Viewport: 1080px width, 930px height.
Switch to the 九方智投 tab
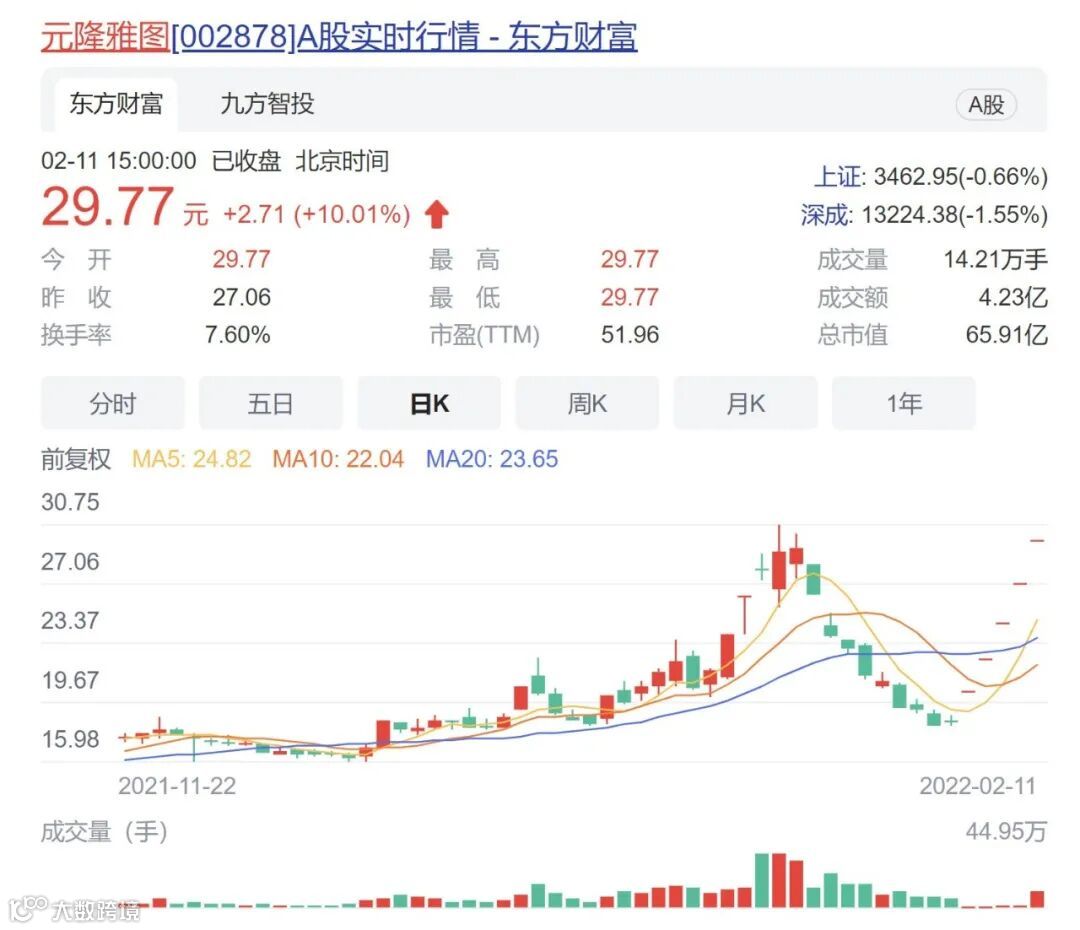(x=267, y=104)
